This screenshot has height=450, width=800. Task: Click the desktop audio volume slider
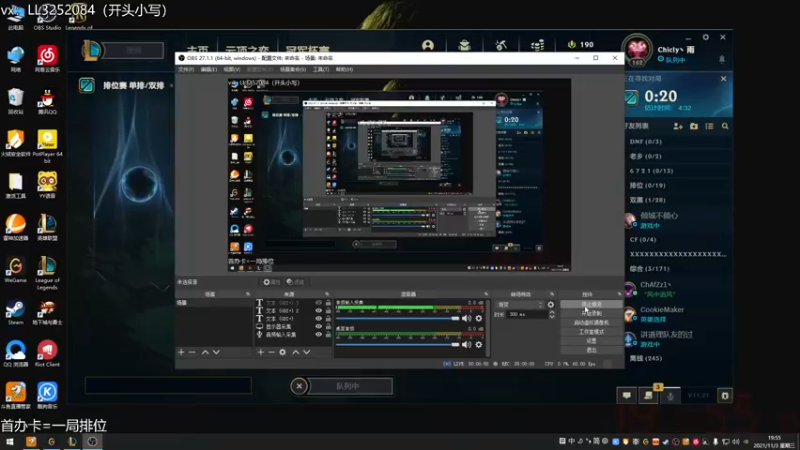point(397,344)
